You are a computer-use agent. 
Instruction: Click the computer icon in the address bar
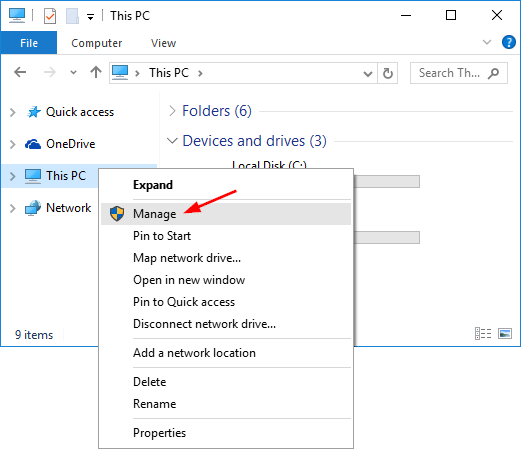click(120, 72)
